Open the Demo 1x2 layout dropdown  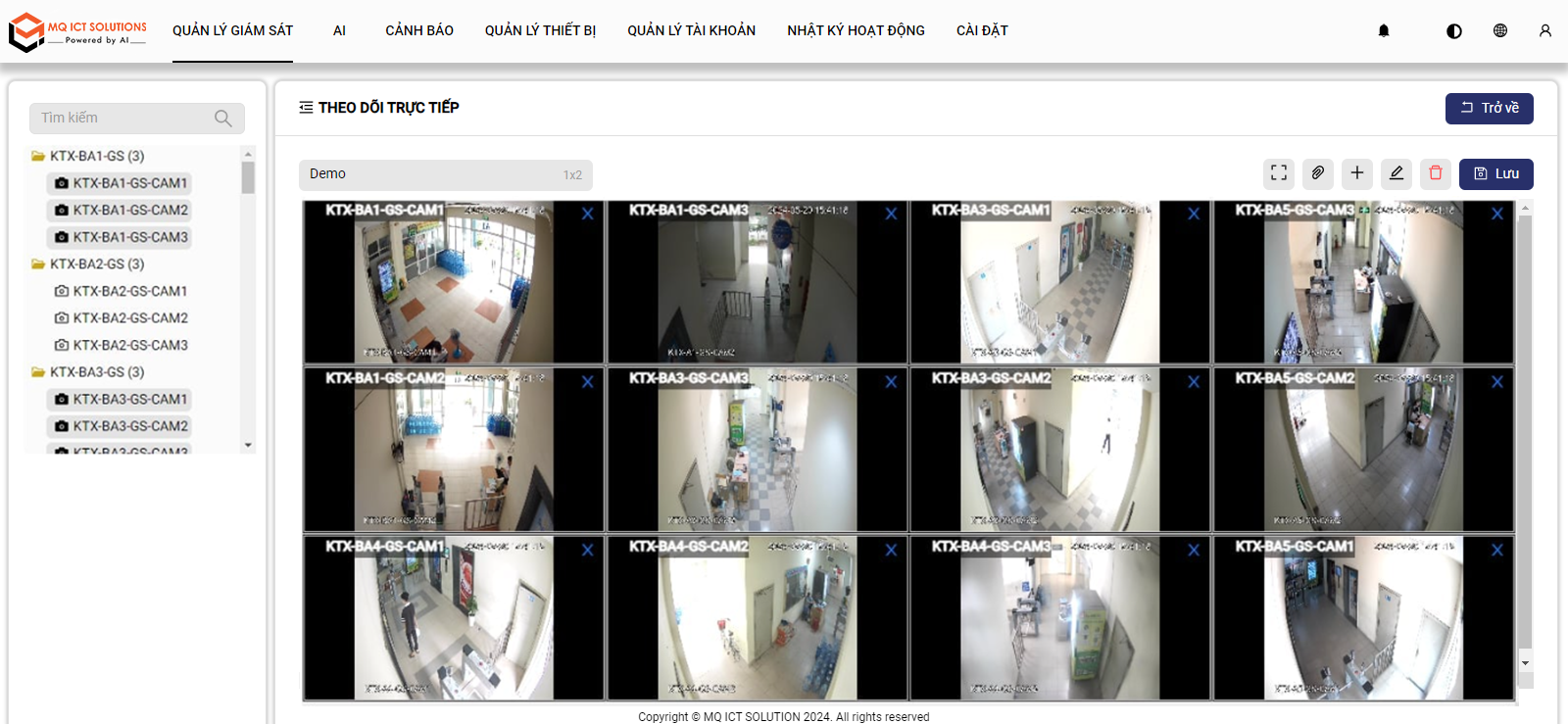click(446, 174)
